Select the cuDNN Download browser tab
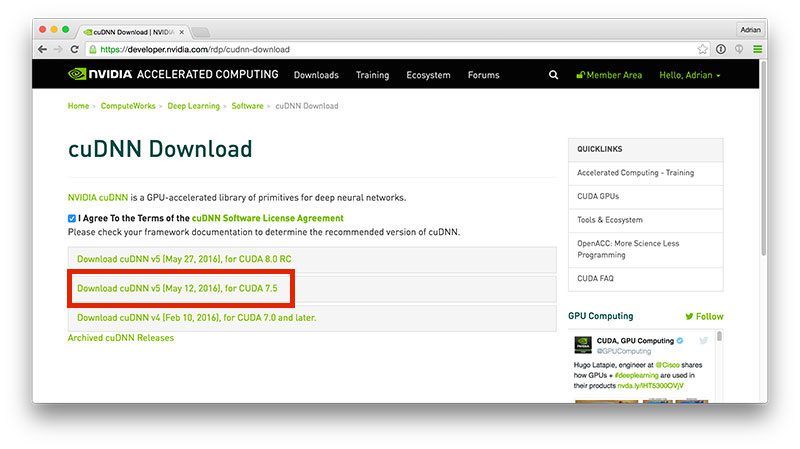 point(133,32)
